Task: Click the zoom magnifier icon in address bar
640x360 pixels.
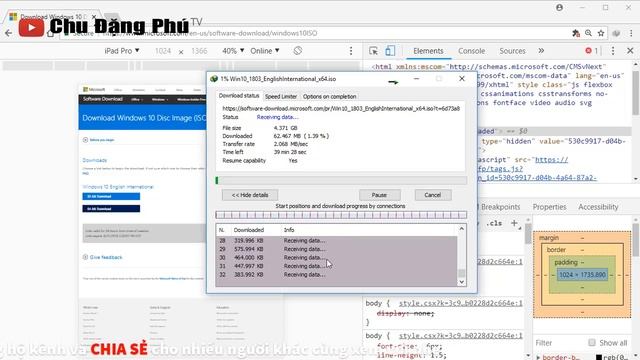Action: (588, 33)
